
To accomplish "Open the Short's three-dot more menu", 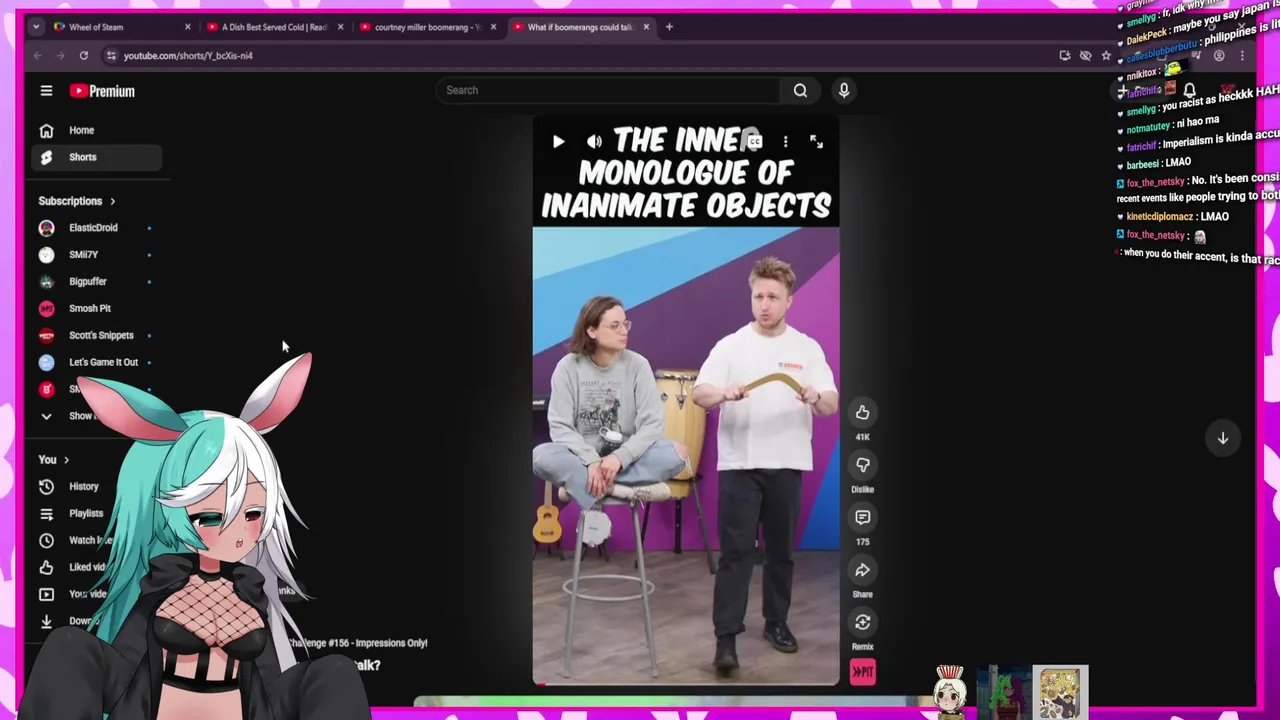I will coord(786,142).
